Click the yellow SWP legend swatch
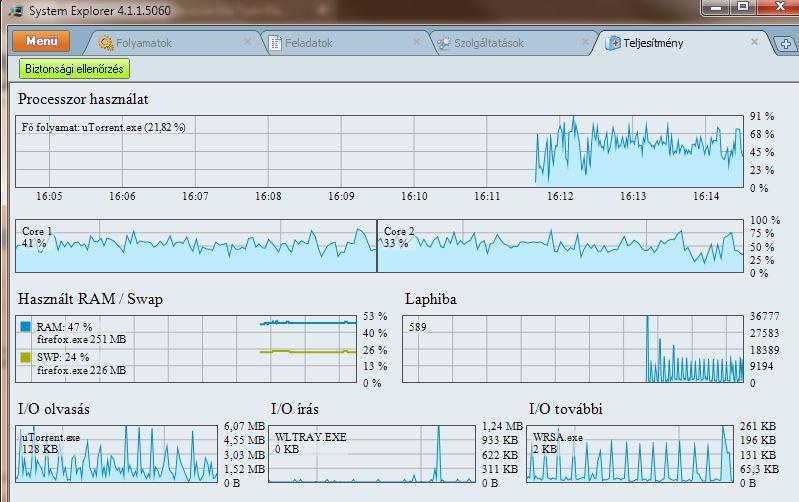Screen dimensions: 799x502 click(x=25, y=357)
